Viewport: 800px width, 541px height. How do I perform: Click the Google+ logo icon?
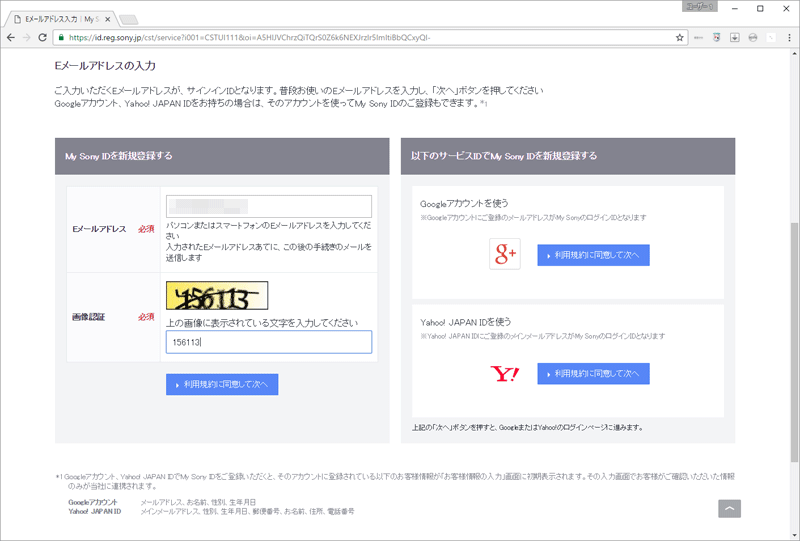pyautogui.click(x=505, y=254)
